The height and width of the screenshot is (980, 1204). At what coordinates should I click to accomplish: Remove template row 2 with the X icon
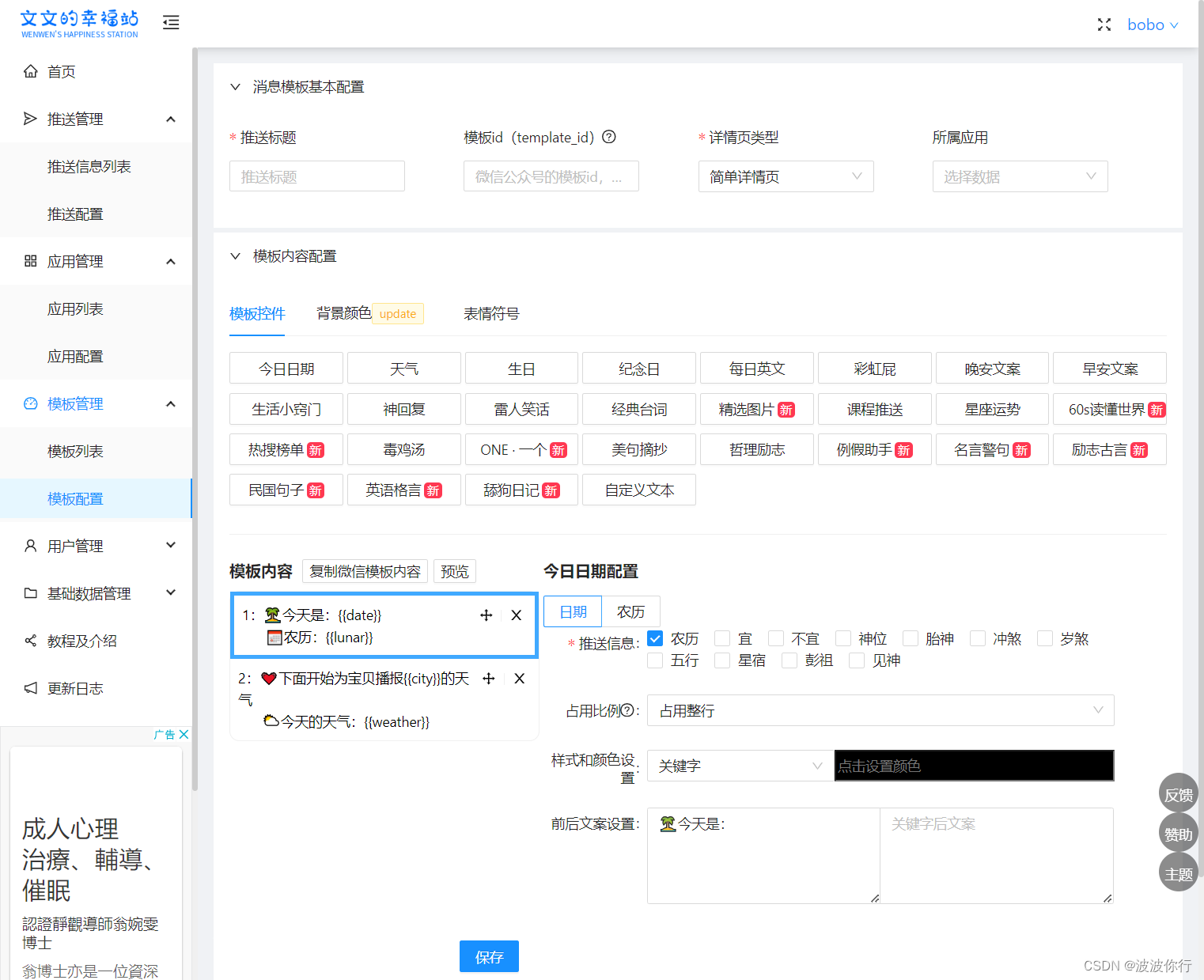520,679
